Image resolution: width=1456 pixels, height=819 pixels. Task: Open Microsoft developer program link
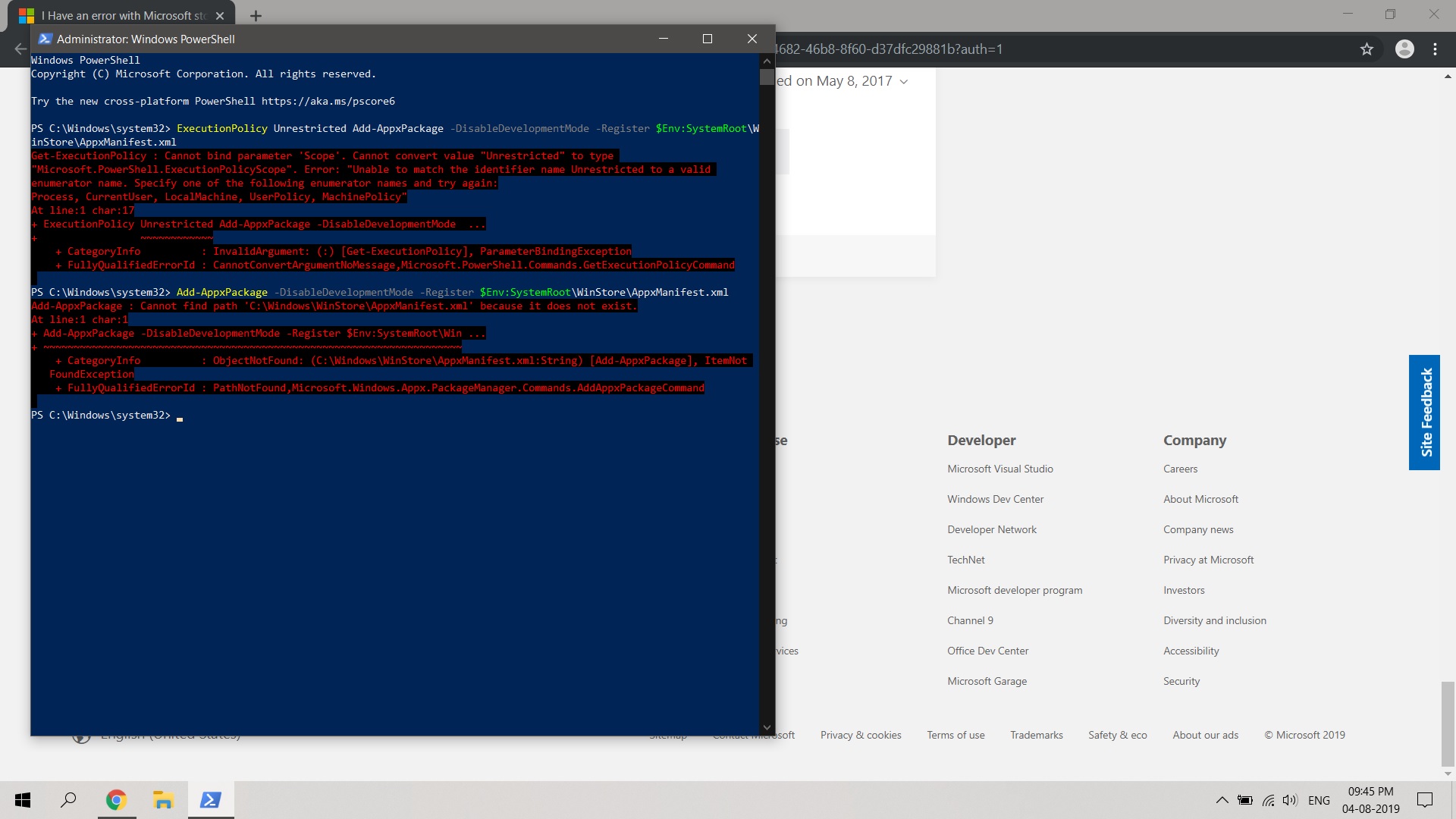point(1015,590)
